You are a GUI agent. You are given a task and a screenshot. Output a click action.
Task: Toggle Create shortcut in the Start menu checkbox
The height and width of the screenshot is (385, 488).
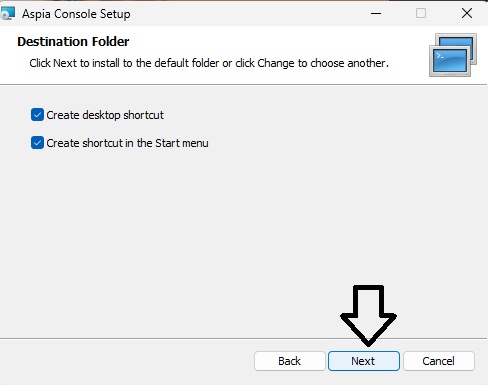click(37, 143)
